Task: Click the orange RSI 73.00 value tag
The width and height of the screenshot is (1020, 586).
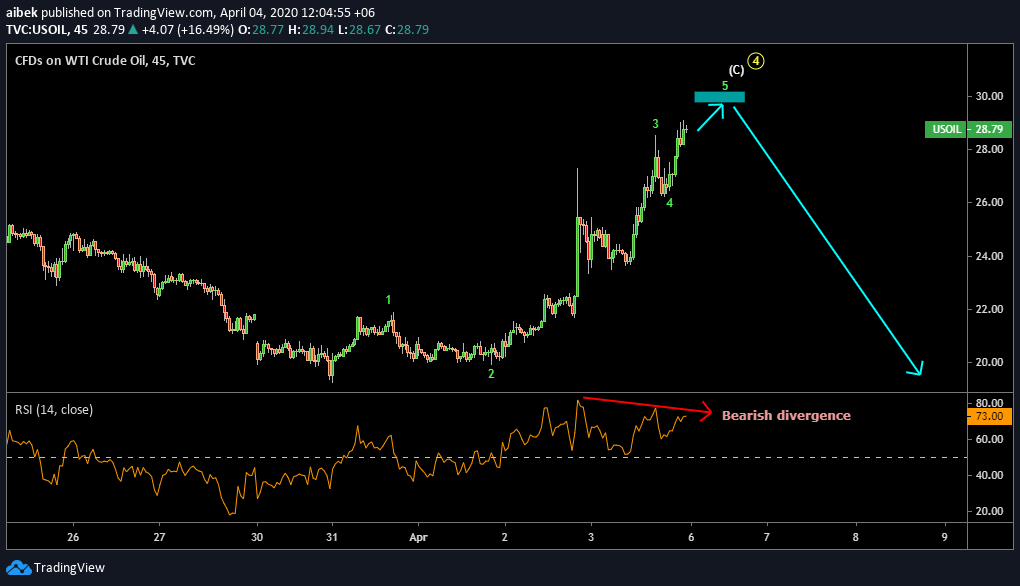Action: point(989,416)
